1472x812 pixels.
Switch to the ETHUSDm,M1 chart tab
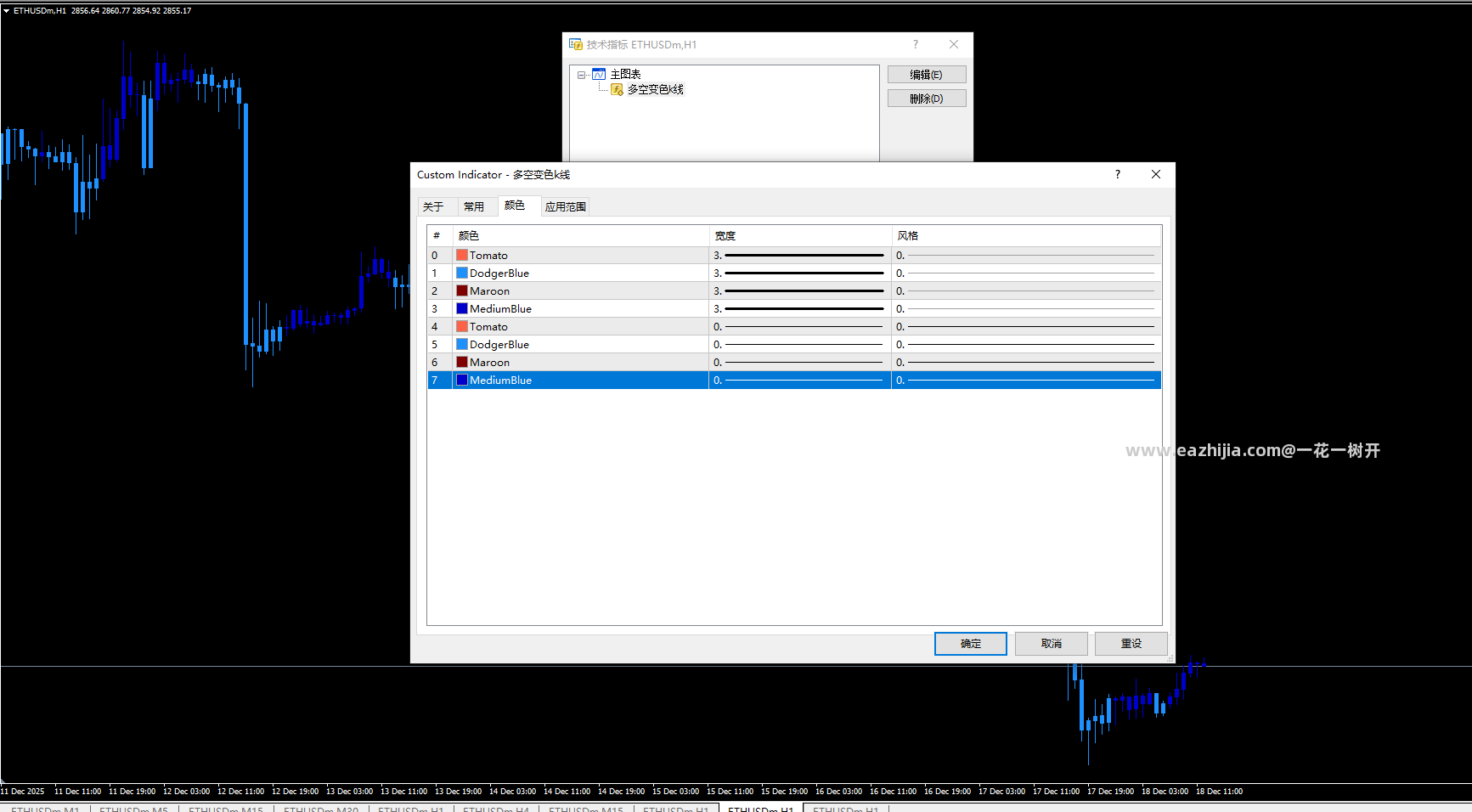tap(45, 809)
